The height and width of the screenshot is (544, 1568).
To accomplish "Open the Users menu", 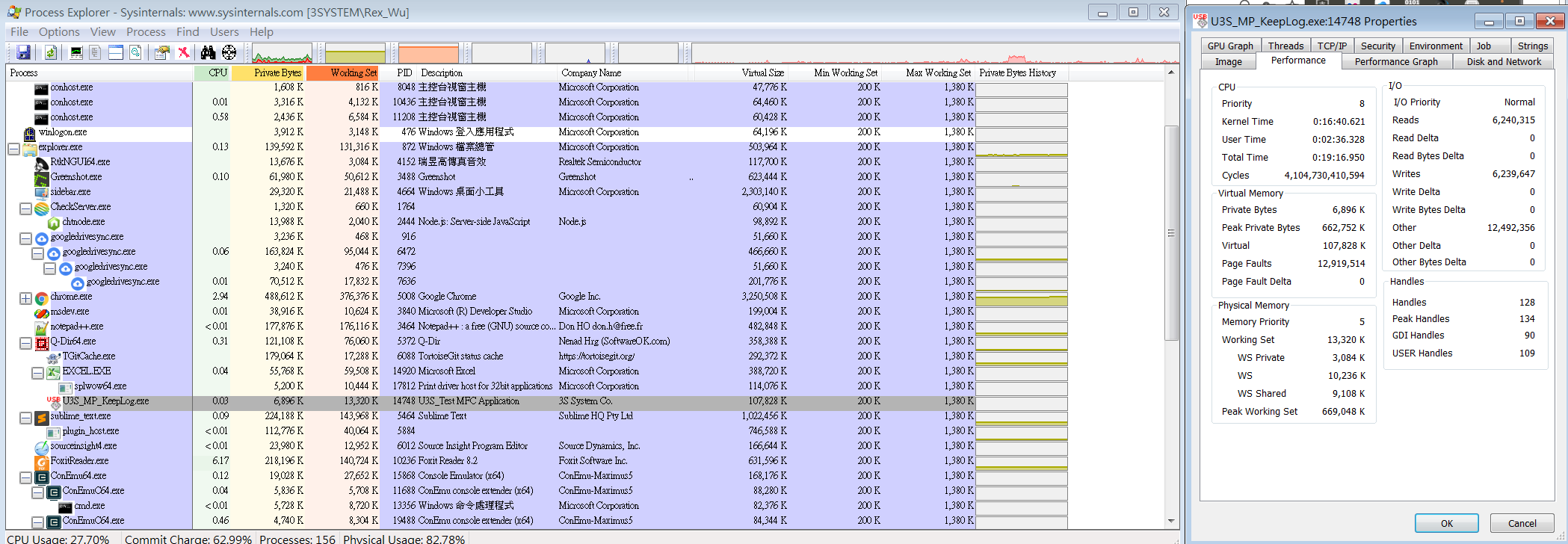I will (x=224, y=31).
